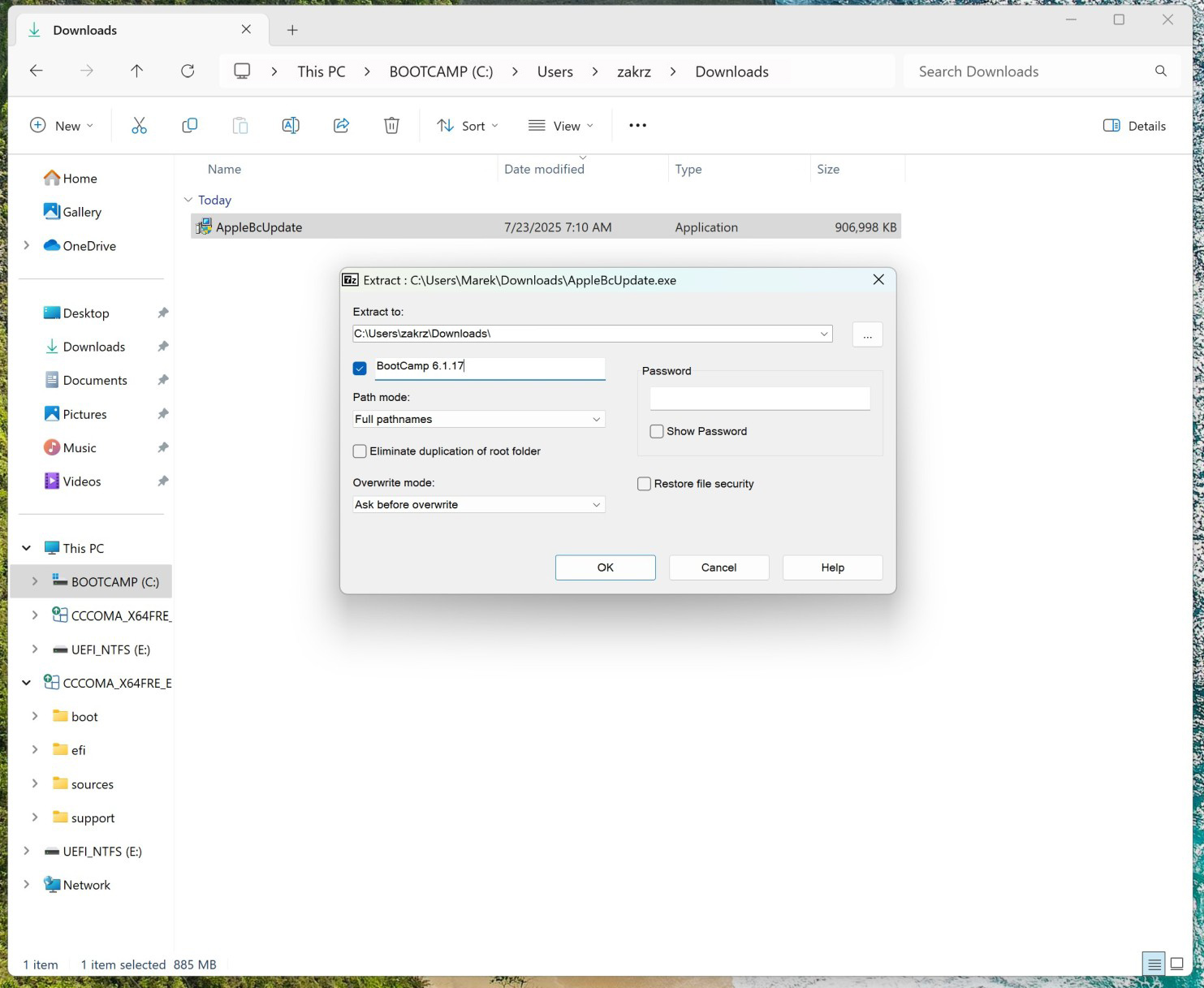Switch to details list view icon
The height and width of the screenshot is (988, 1204).
click(x=1154, y=964)
